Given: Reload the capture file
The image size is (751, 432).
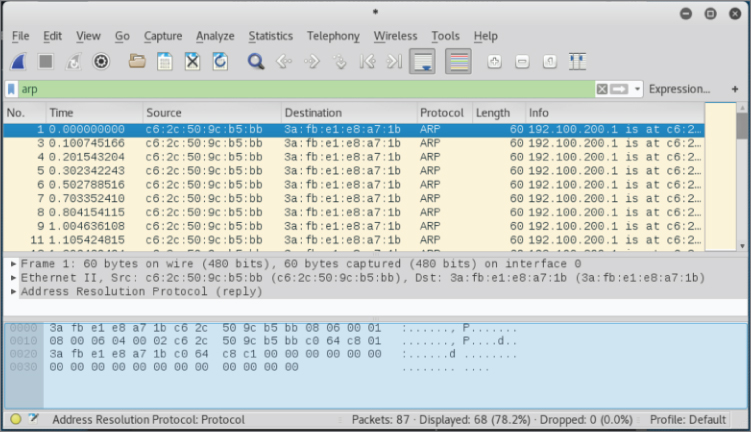Looking at the screenshot, I should point(220,61).
